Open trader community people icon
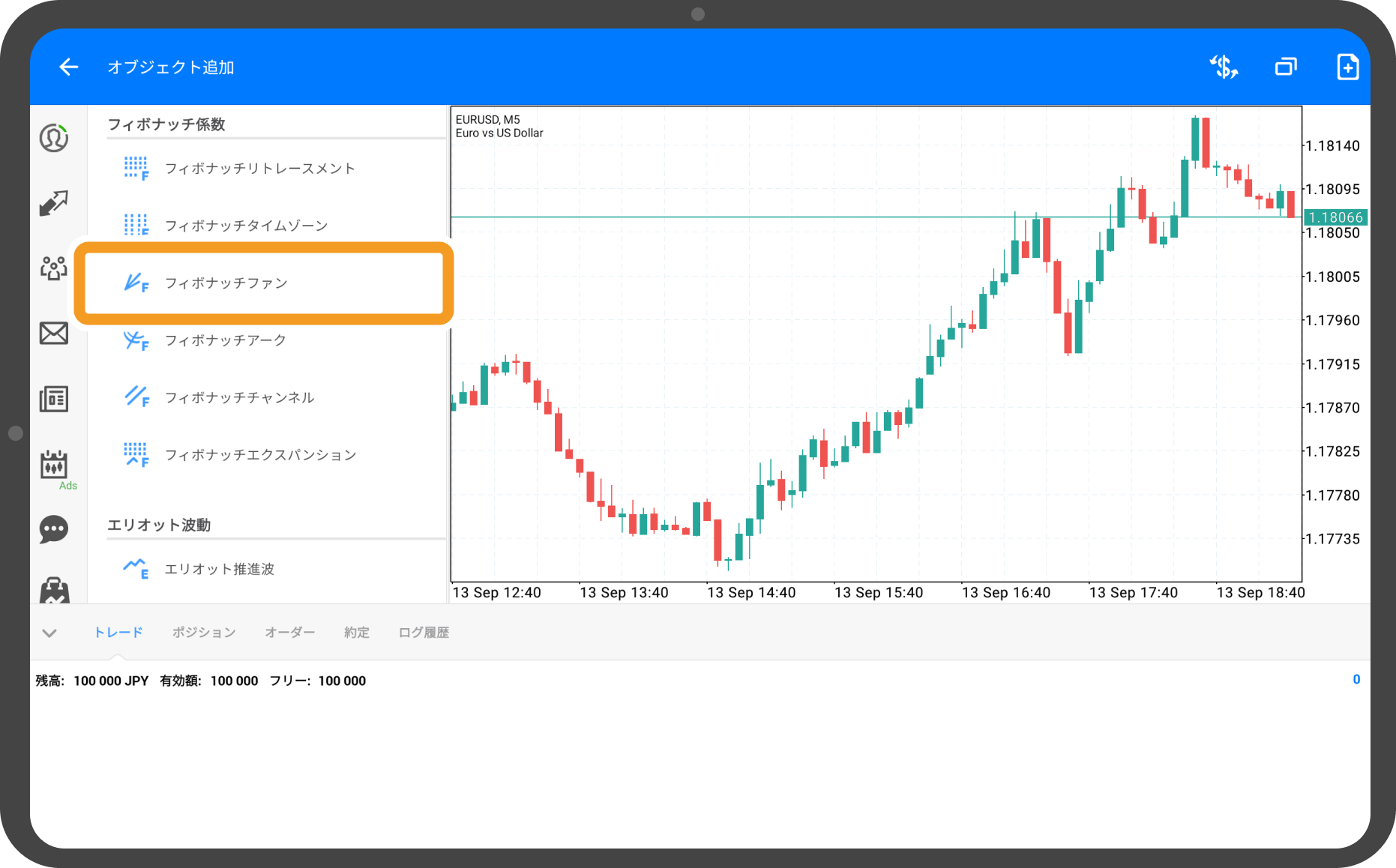The image size is (1396, 868). [x=54, y=268]
